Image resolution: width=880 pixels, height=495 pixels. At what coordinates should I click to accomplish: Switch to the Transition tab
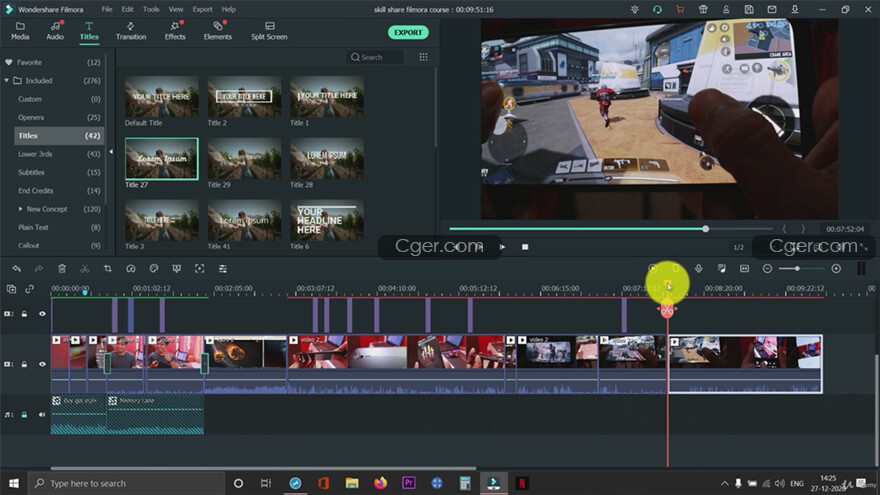coord(131,31)
